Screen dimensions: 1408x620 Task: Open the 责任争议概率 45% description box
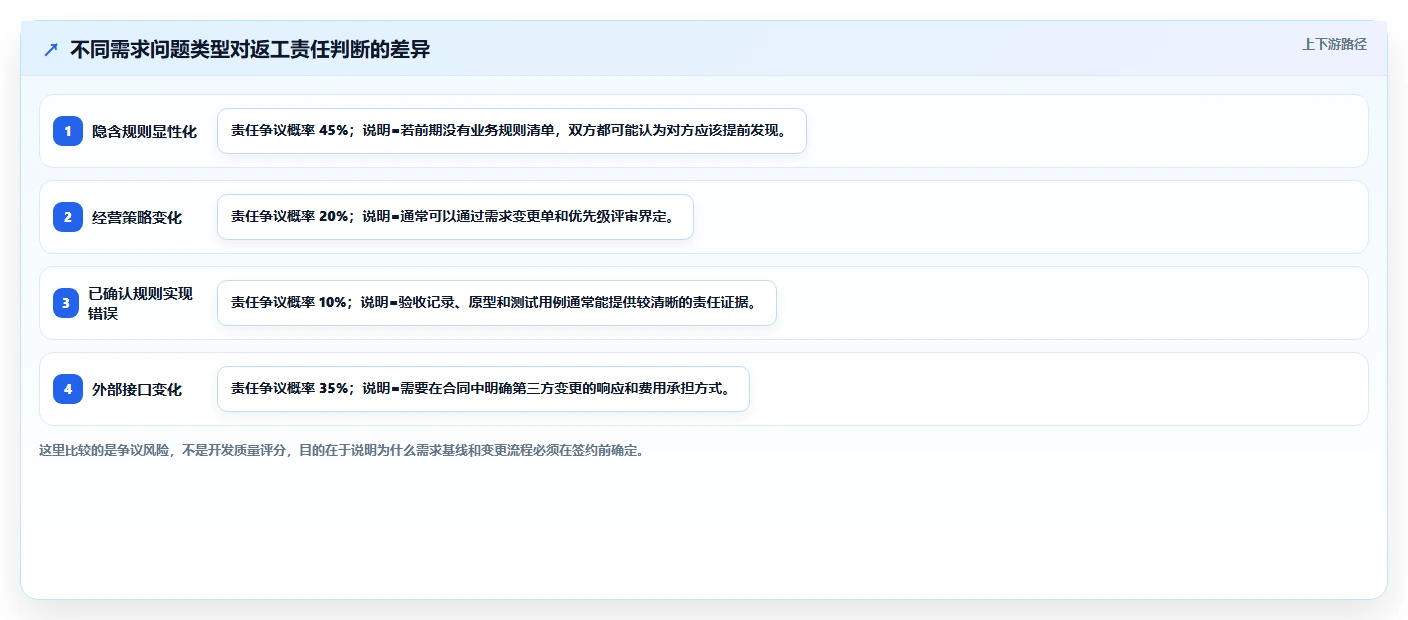512,131
